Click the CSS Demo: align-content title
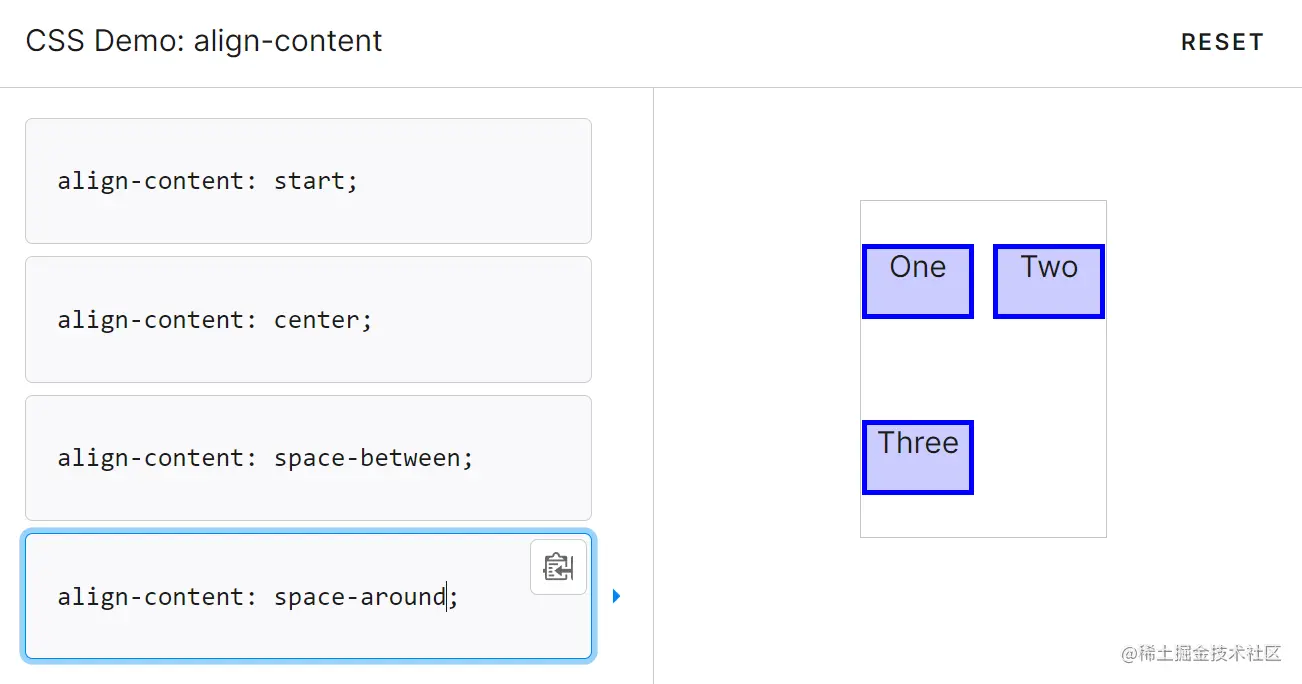The image size is (1302, 684). [204, 41]
